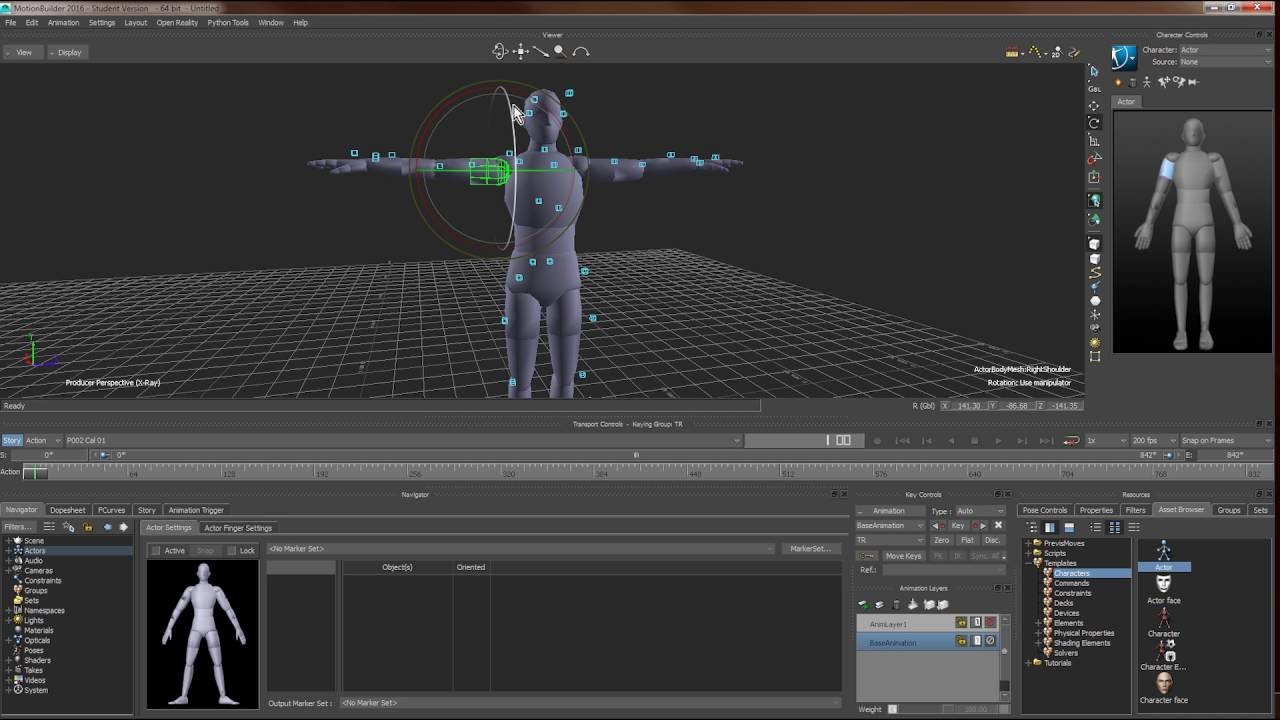Toggle the lock on AnimLayer1

961,622
